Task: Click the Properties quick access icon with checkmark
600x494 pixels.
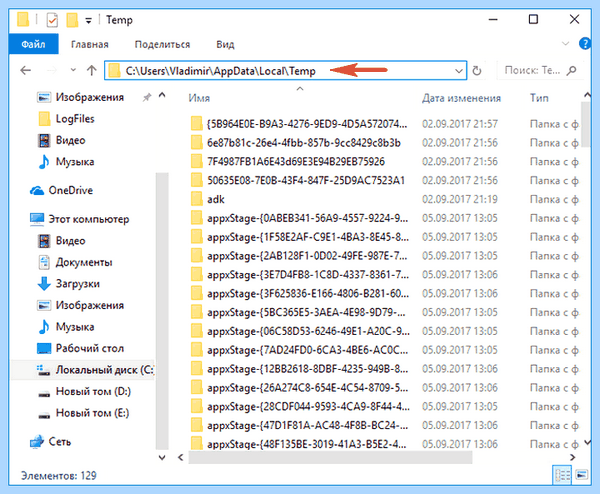Action: point(52,20)
